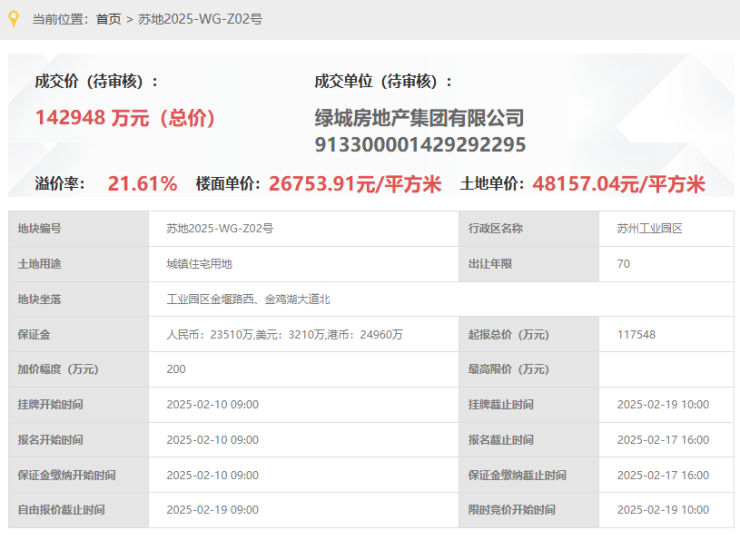Image resolution: width=740 pixels, height=540 pixels.
Task: Click the 21.61% premium rate value
Action: 142,184
